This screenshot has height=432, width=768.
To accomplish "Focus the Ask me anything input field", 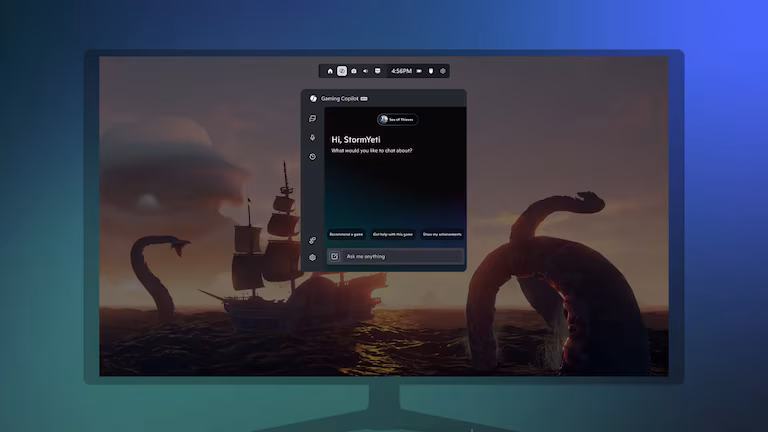I will tap(402, 257).
